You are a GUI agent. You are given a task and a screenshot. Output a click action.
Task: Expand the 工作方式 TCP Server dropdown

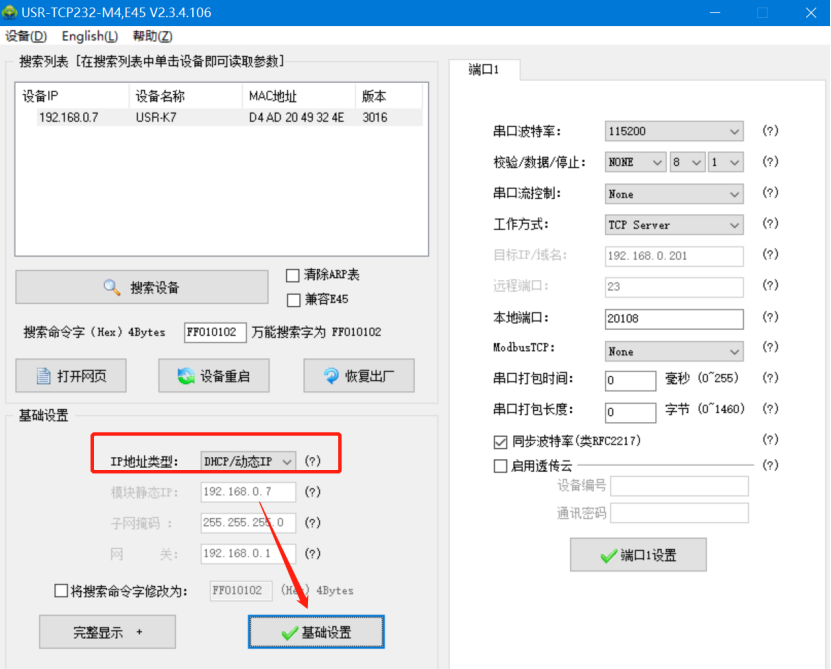674,225
